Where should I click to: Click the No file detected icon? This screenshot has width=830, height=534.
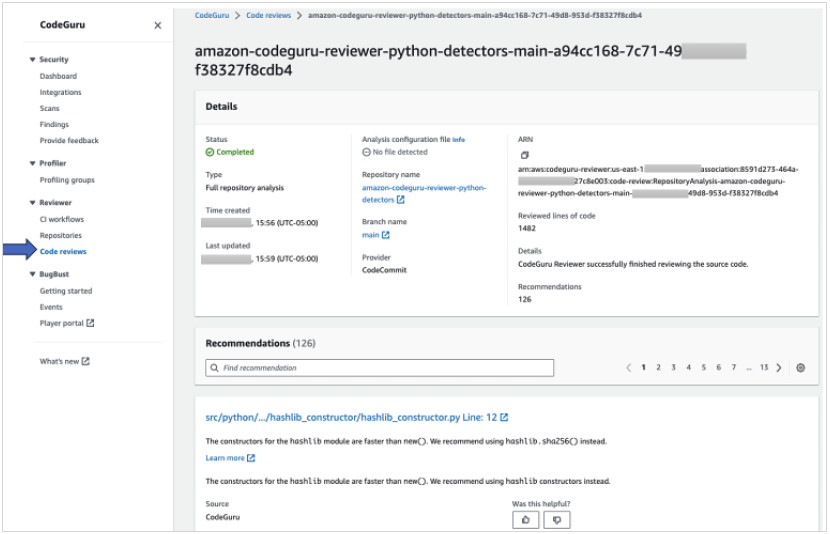click(366, 152)
